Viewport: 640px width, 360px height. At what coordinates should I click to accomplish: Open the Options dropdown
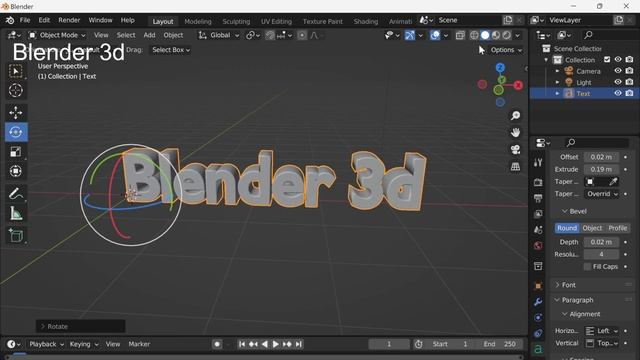(x=506, y=50)
